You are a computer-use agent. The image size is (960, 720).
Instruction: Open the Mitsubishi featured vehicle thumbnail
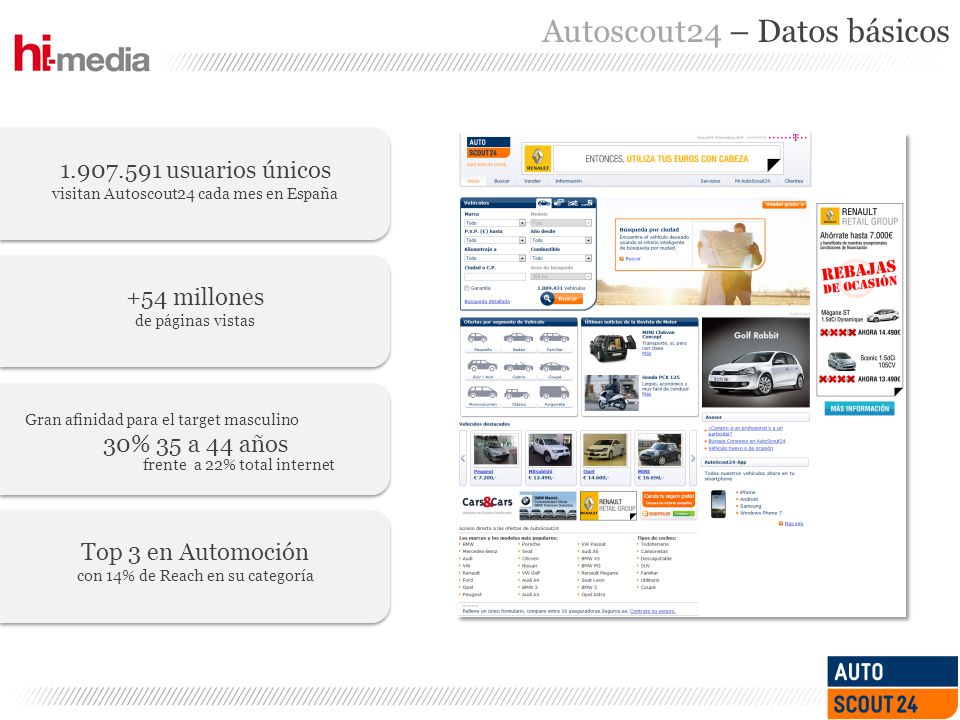(550, 450)
